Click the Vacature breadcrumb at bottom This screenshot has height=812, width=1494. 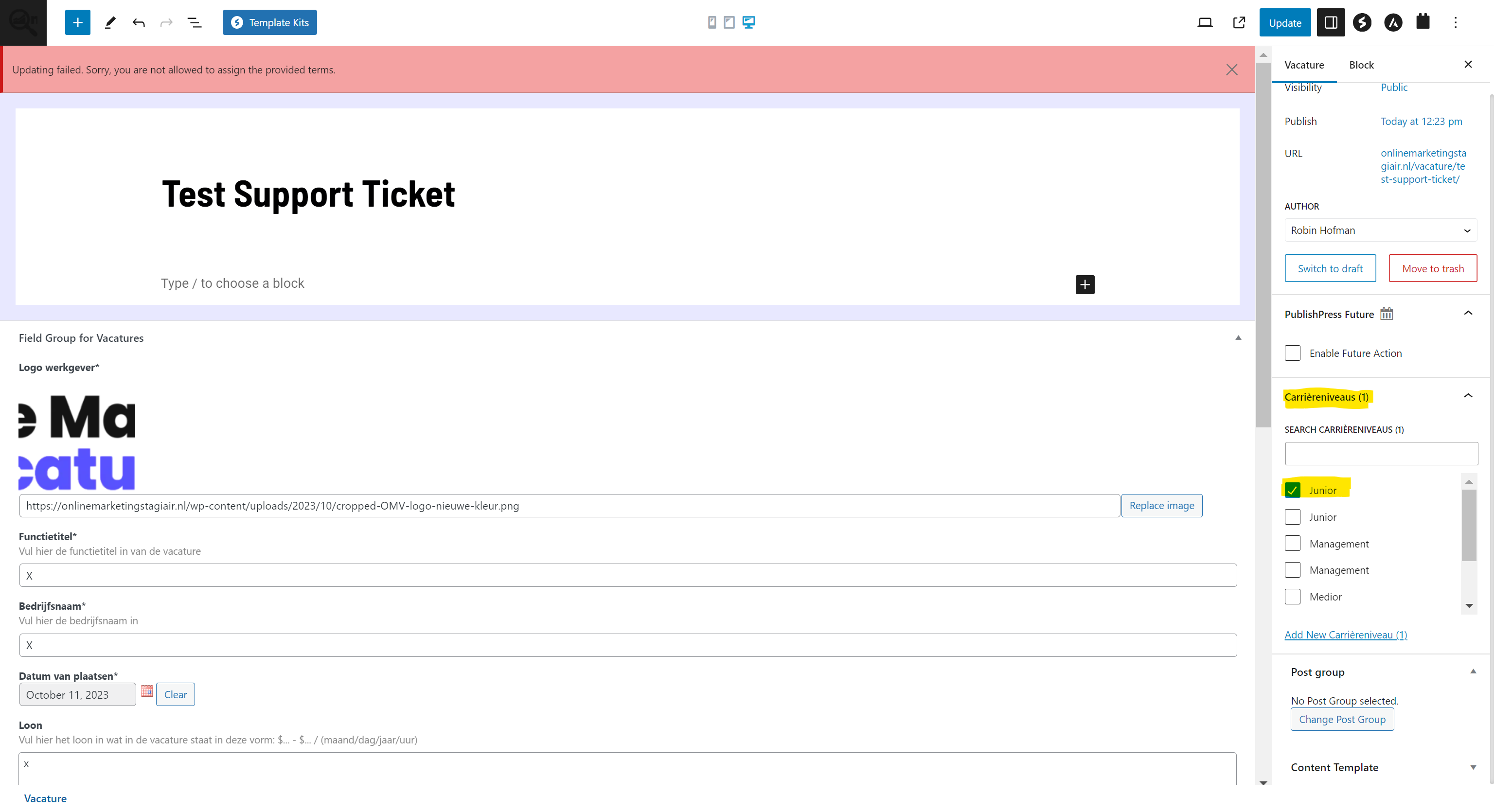[45, 798]
